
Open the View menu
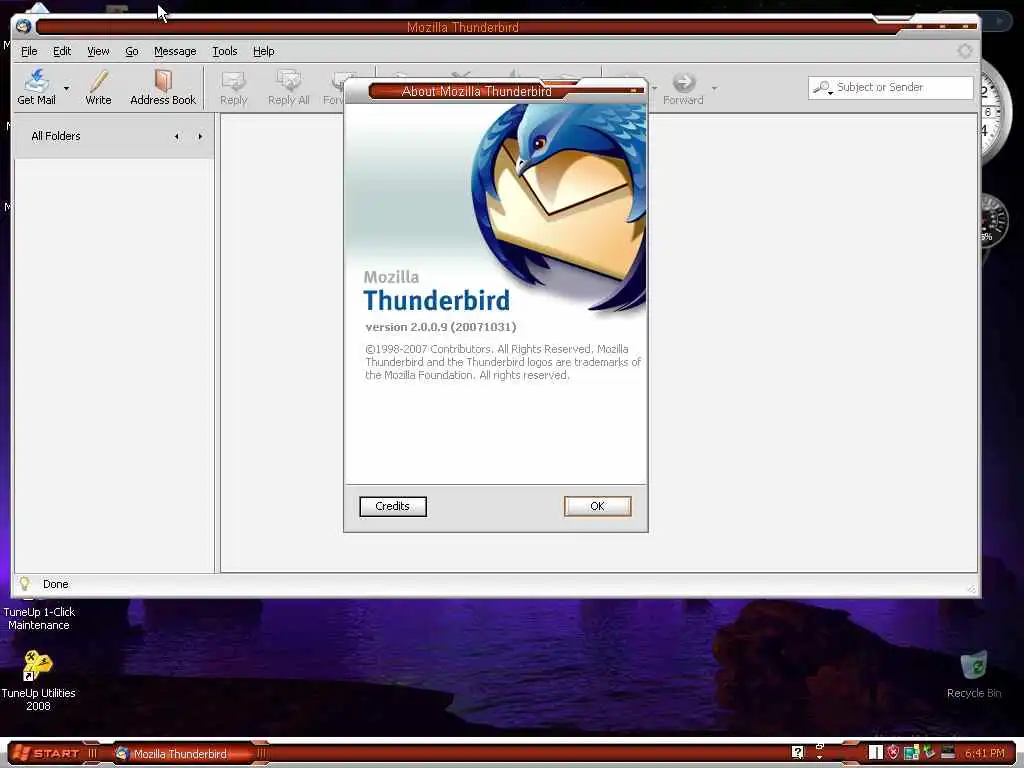pyautogui.click(x=99, y=51)
